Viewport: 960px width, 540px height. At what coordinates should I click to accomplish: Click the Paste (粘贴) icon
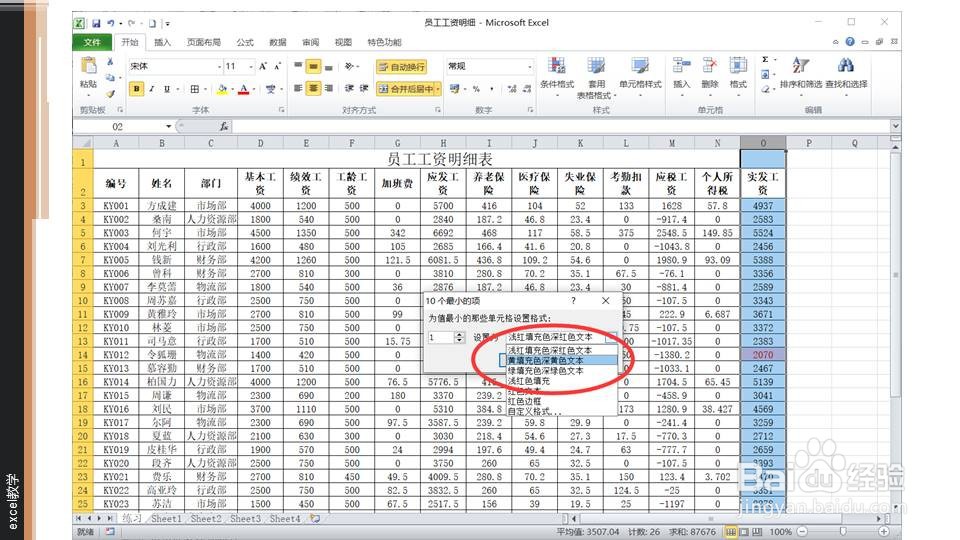(89, 66)
